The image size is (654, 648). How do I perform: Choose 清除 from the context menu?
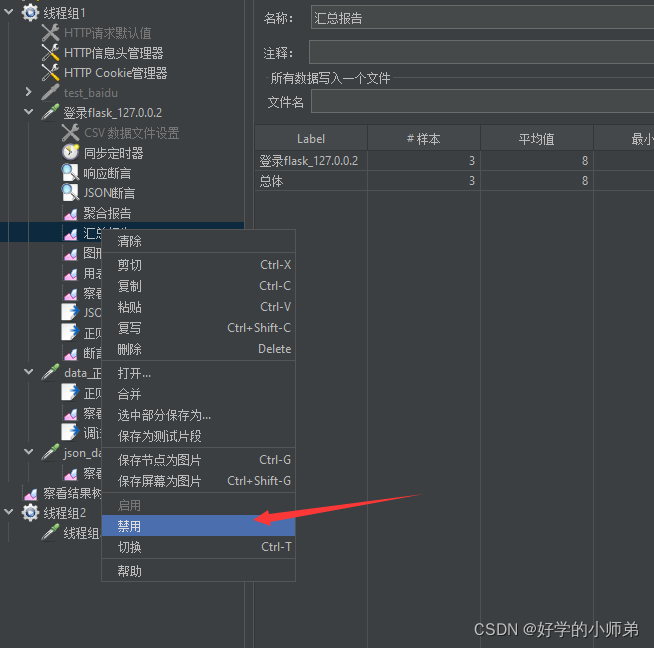199,241
